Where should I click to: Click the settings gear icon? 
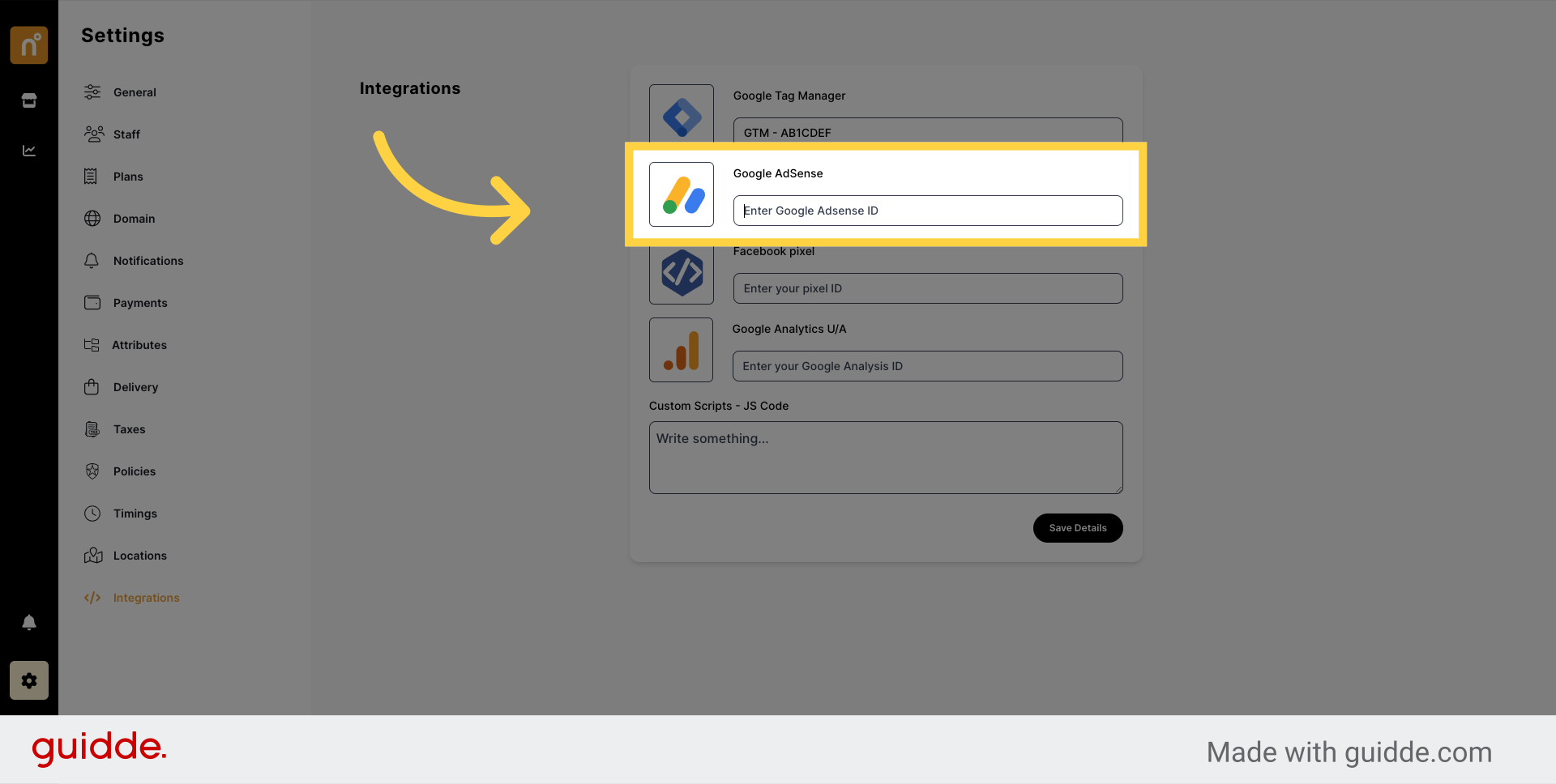pyautogui.click(x=29, y=680)
